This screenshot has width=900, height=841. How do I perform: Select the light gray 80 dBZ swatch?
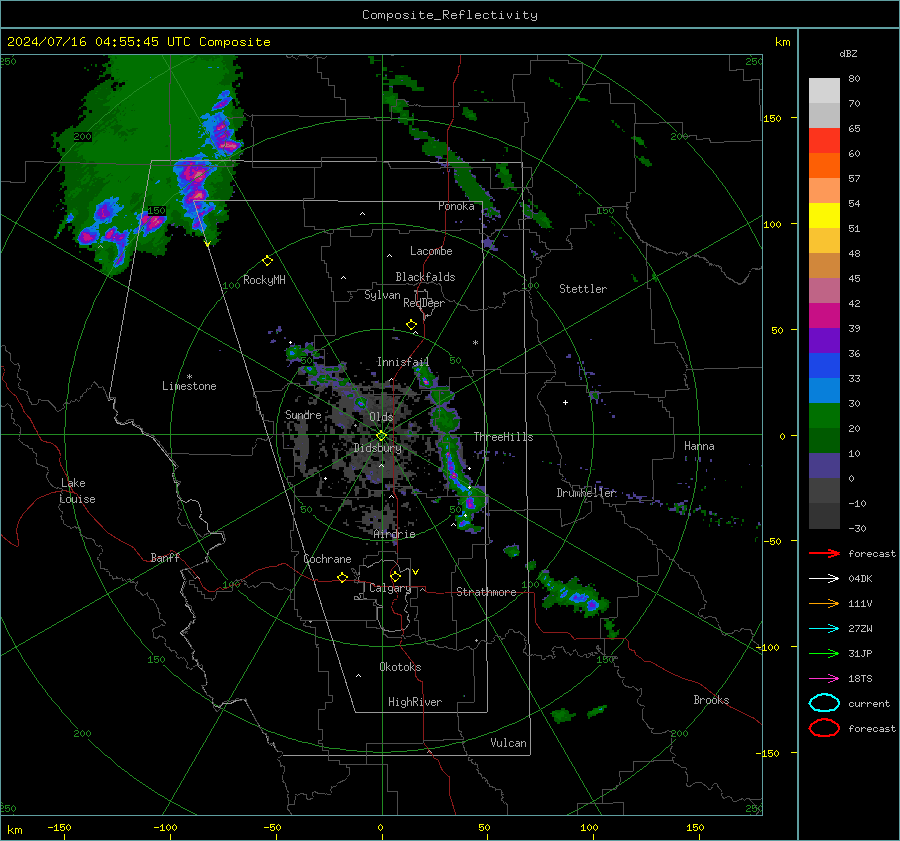(x=824, y=91)
